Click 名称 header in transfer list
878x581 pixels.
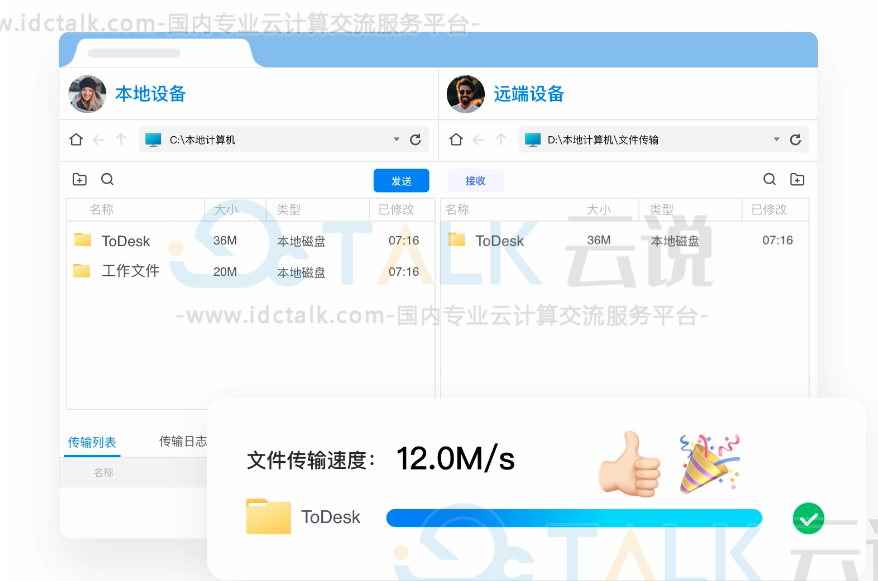pyautogui.click(x=103, y=472)
